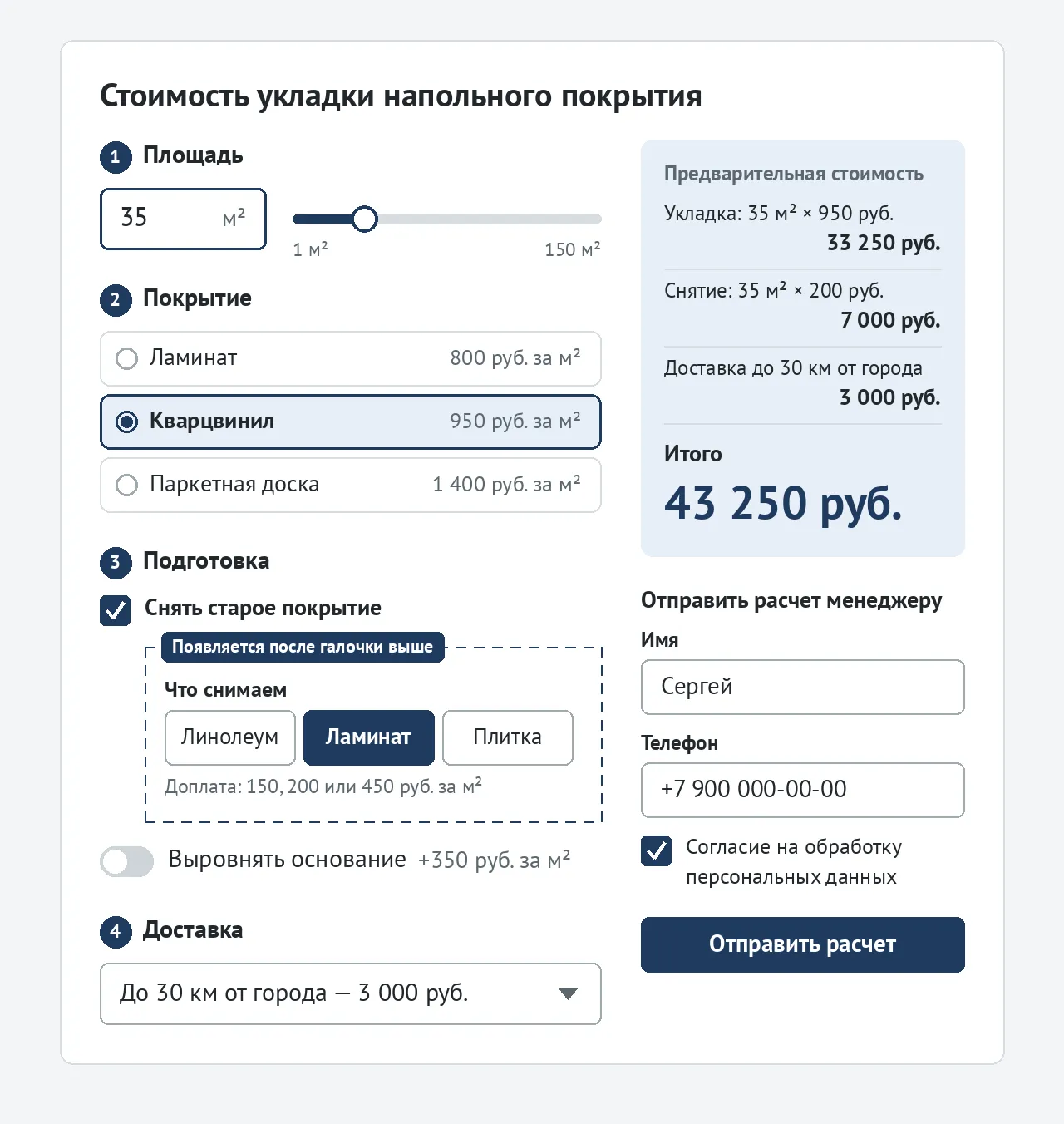Click the step 1 number badge beside Площадь
This screenshot has height=1124, width=1064.
pyautogui.click(x=116, y=156)
